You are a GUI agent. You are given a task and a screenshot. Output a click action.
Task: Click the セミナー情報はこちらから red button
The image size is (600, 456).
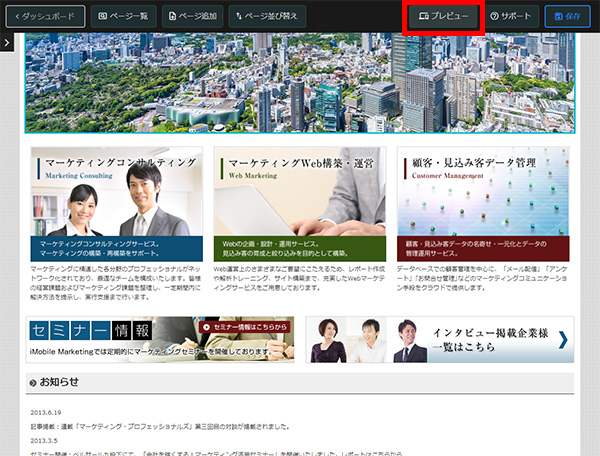(245, 327)
